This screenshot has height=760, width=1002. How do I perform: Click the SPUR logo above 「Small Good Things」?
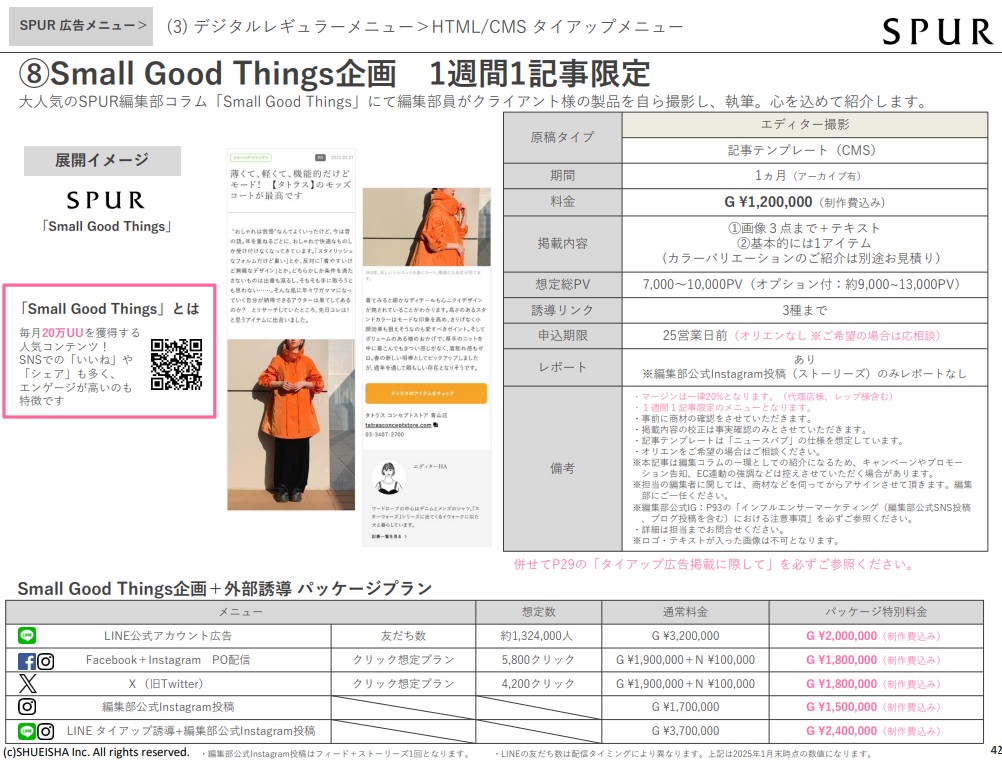coord(105,200)
